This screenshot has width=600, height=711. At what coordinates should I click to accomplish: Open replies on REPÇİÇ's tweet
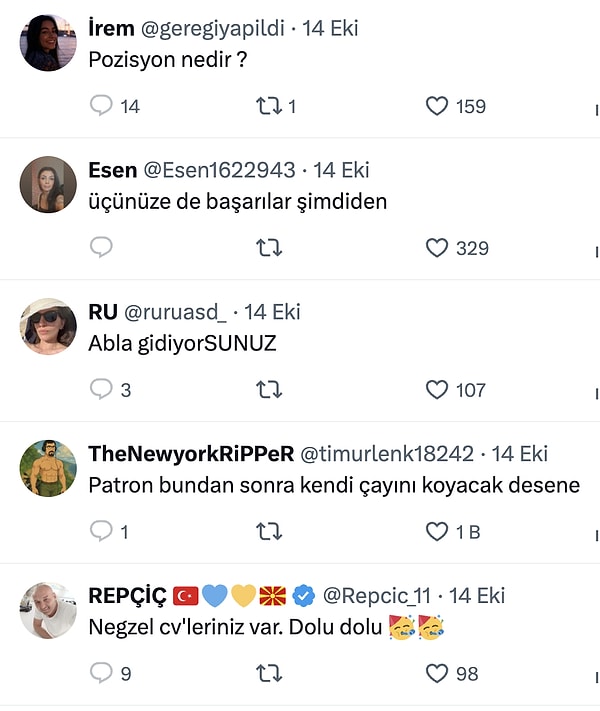pos(102,674)
